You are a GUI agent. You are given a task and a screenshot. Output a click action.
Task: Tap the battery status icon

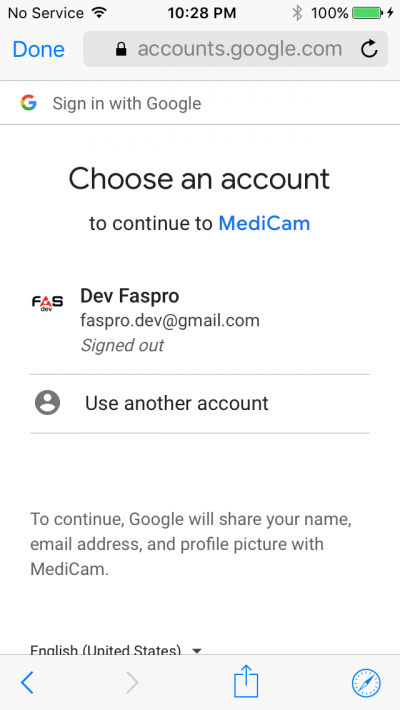click(368, 13)
